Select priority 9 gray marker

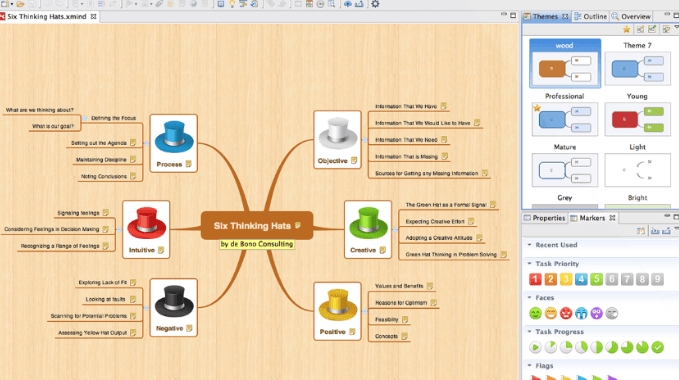657,279
